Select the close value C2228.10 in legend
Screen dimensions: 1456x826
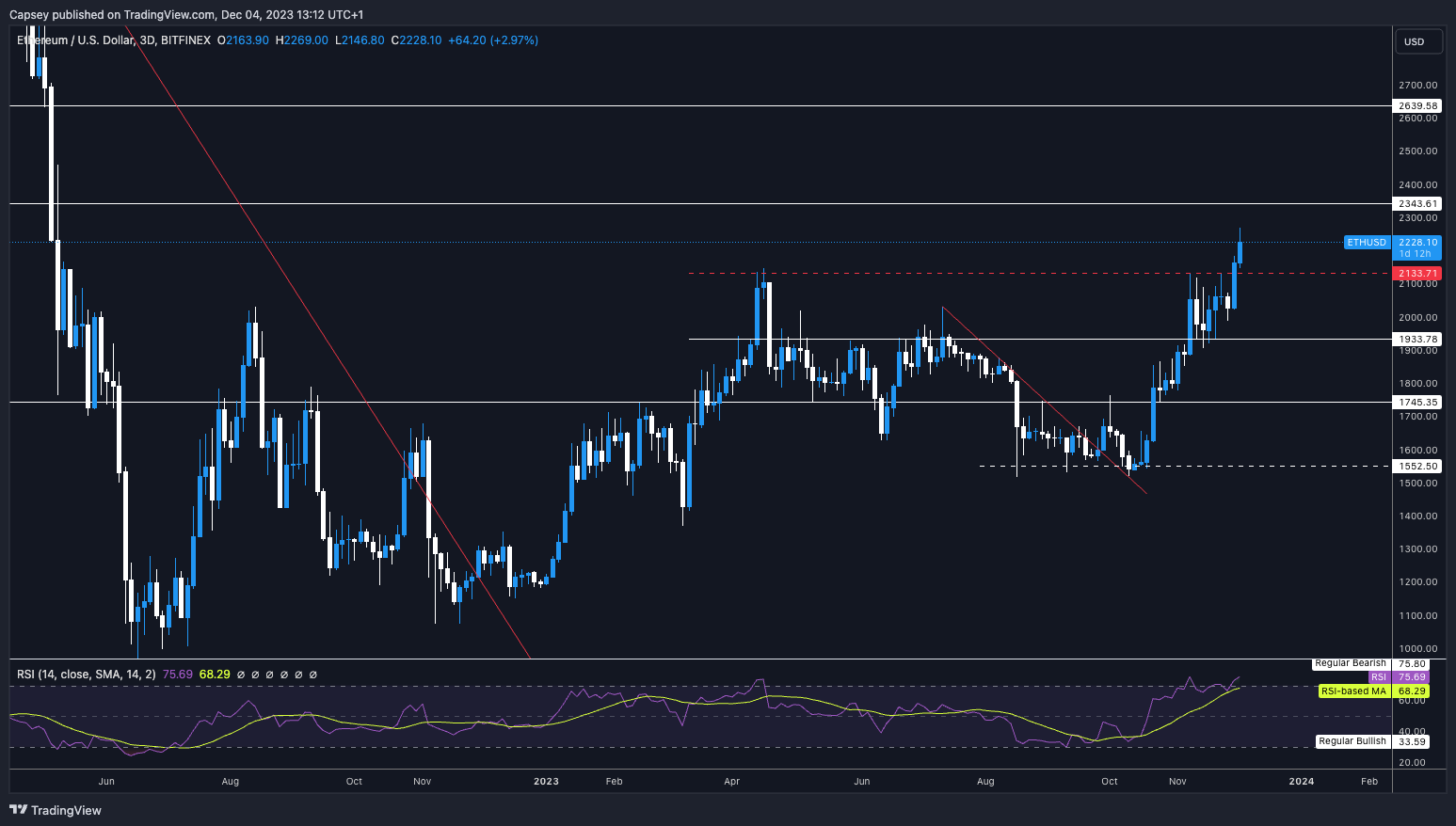point(416,40)
